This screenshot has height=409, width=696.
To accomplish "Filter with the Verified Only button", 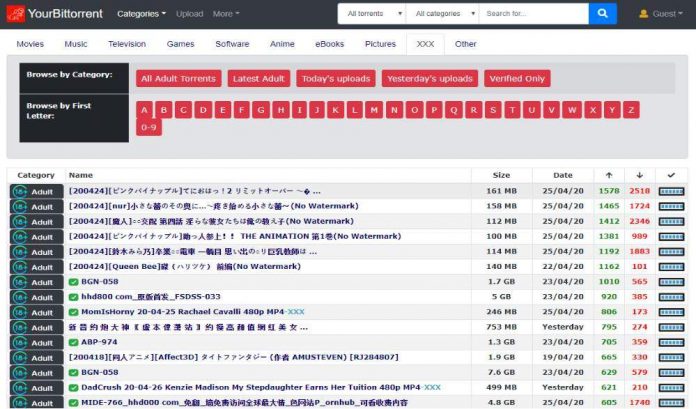I will (x=517, y=78).
